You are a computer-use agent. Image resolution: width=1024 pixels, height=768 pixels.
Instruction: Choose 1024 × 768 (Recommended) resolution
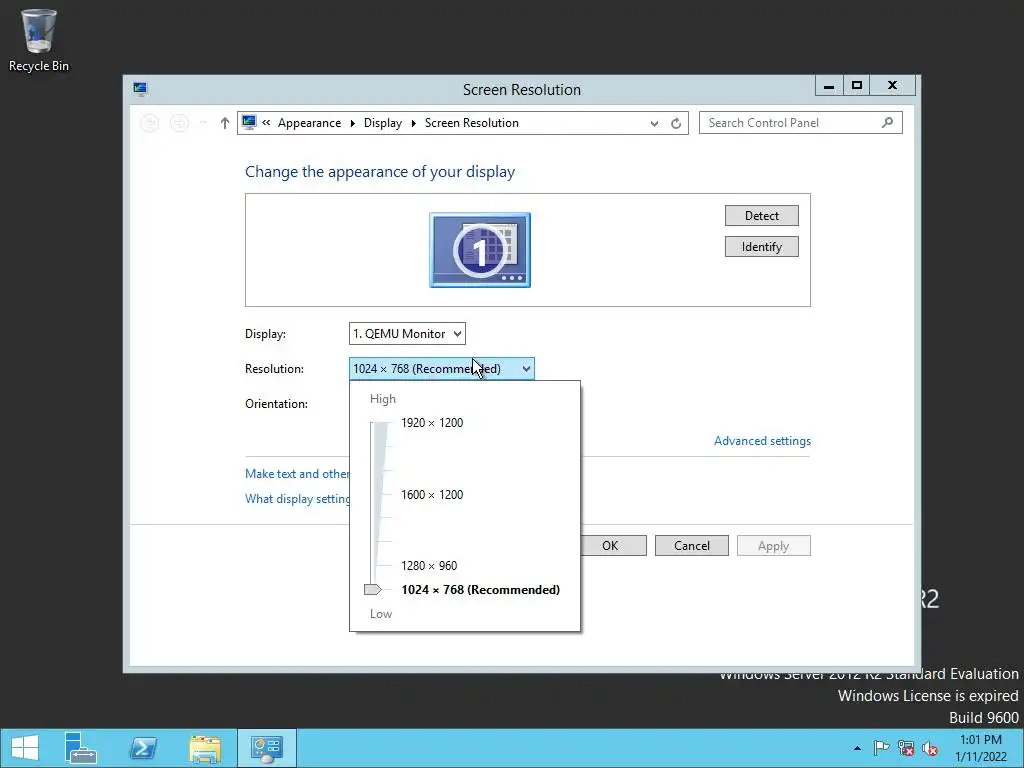[481, 590]
